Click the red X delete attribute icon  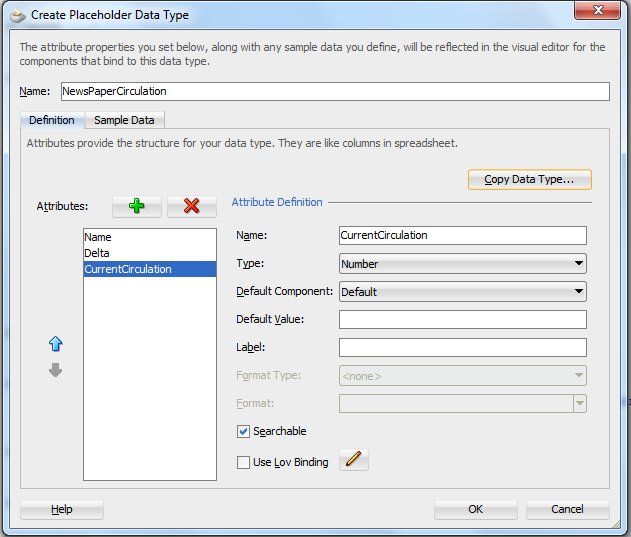pos(192,206)
